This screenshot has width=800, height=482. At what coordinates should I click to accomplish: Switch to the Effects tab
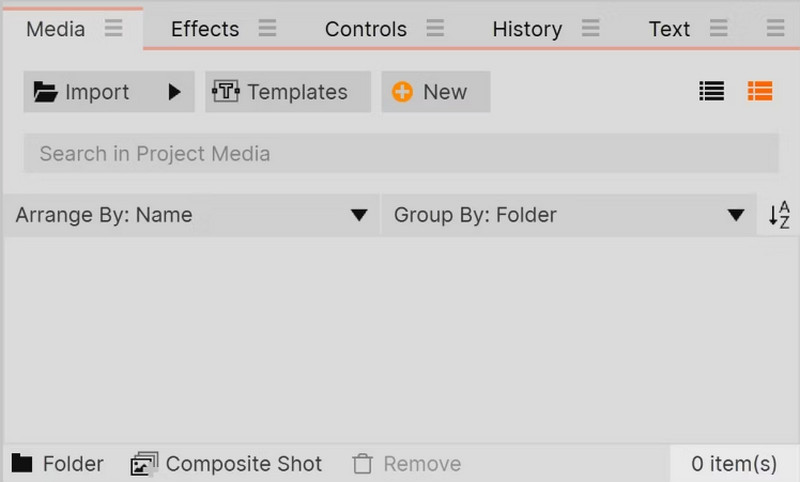point(205,29)
